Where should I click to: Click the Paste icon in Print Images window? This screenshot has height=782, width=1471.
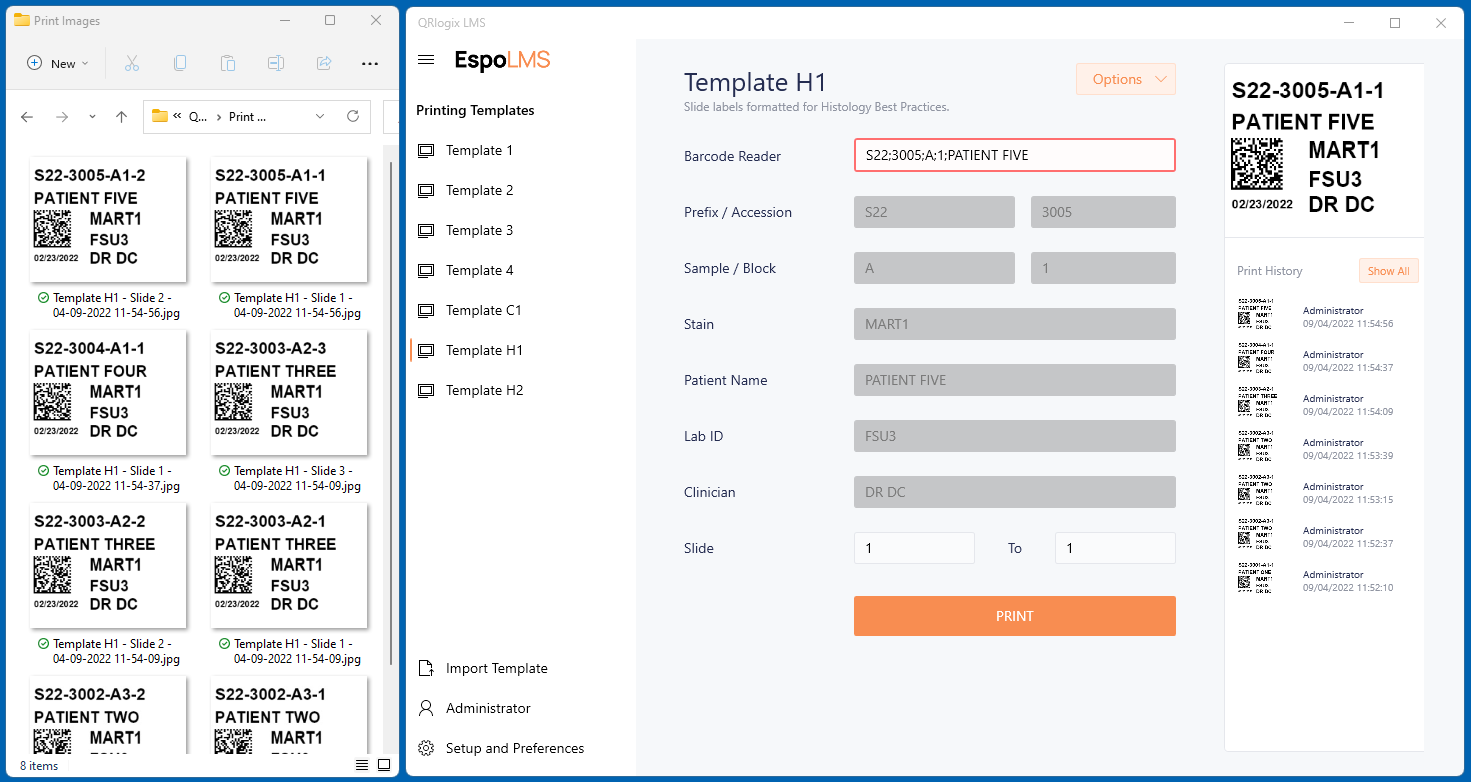click(228, 63)
